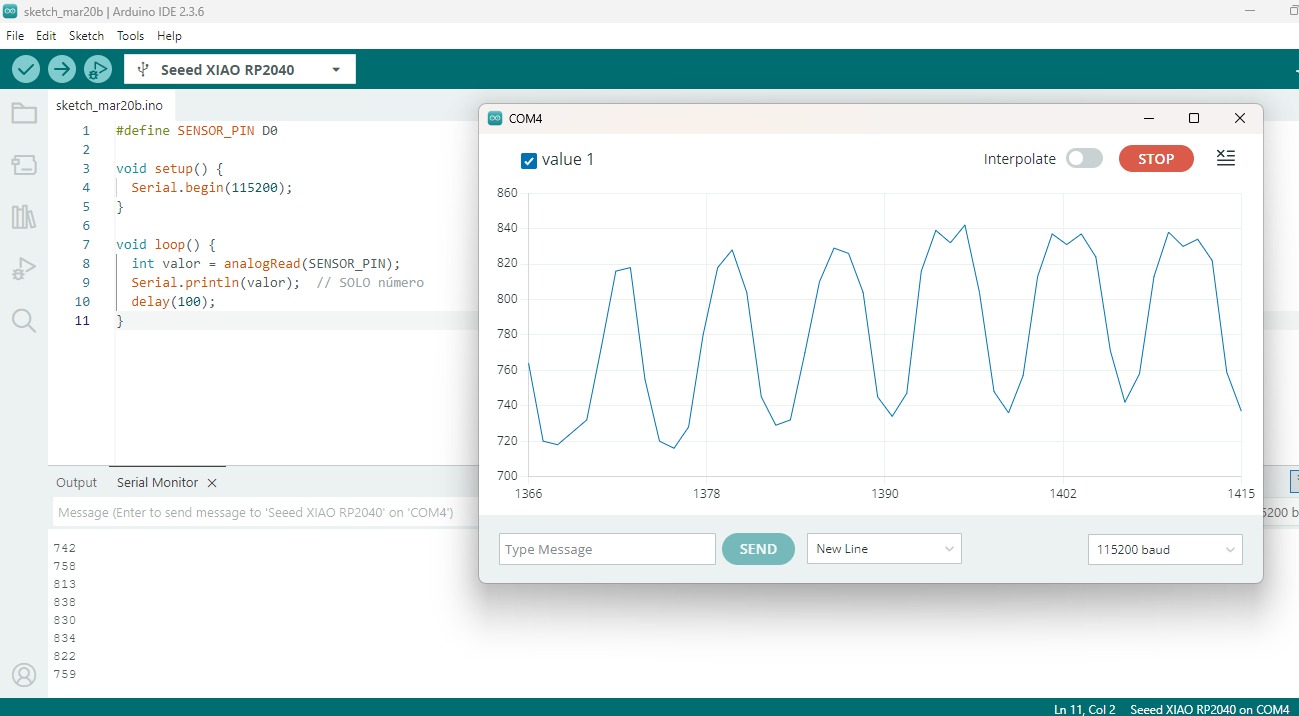
Task: Click code line 8 with analogRead
Action: click(265, 264)
